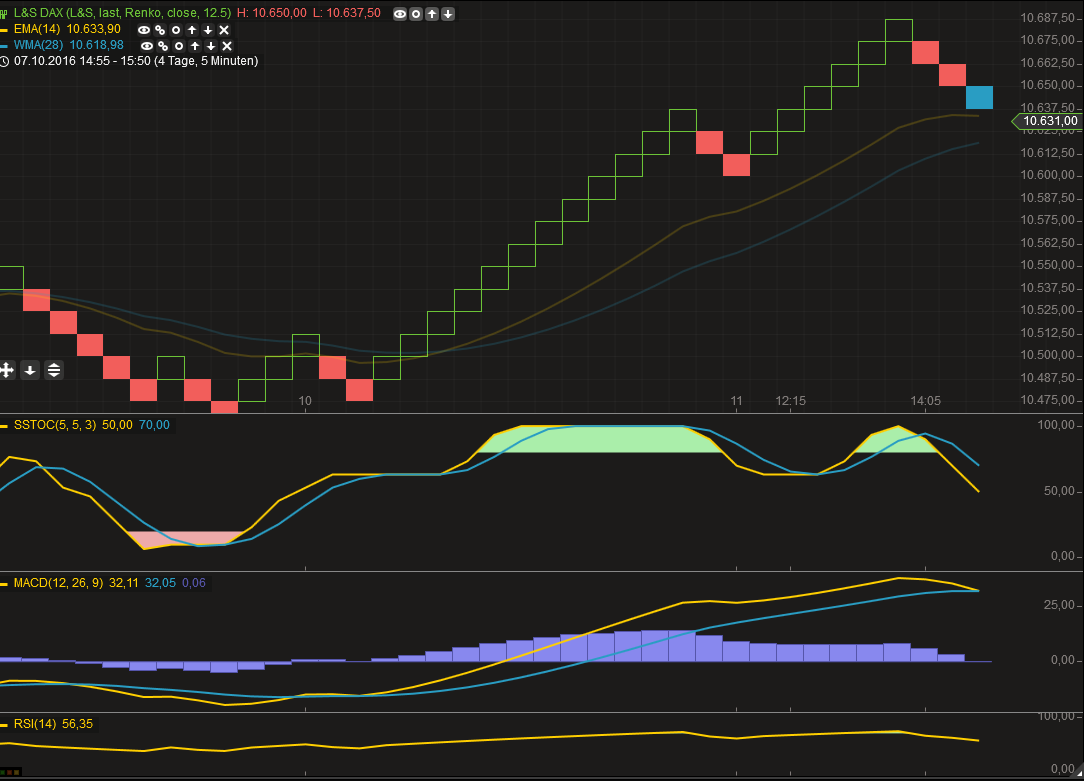The image size is (1084, 781).
Task: Remove the EMA(14) indicator with its X icon
Action: (224, 30)
